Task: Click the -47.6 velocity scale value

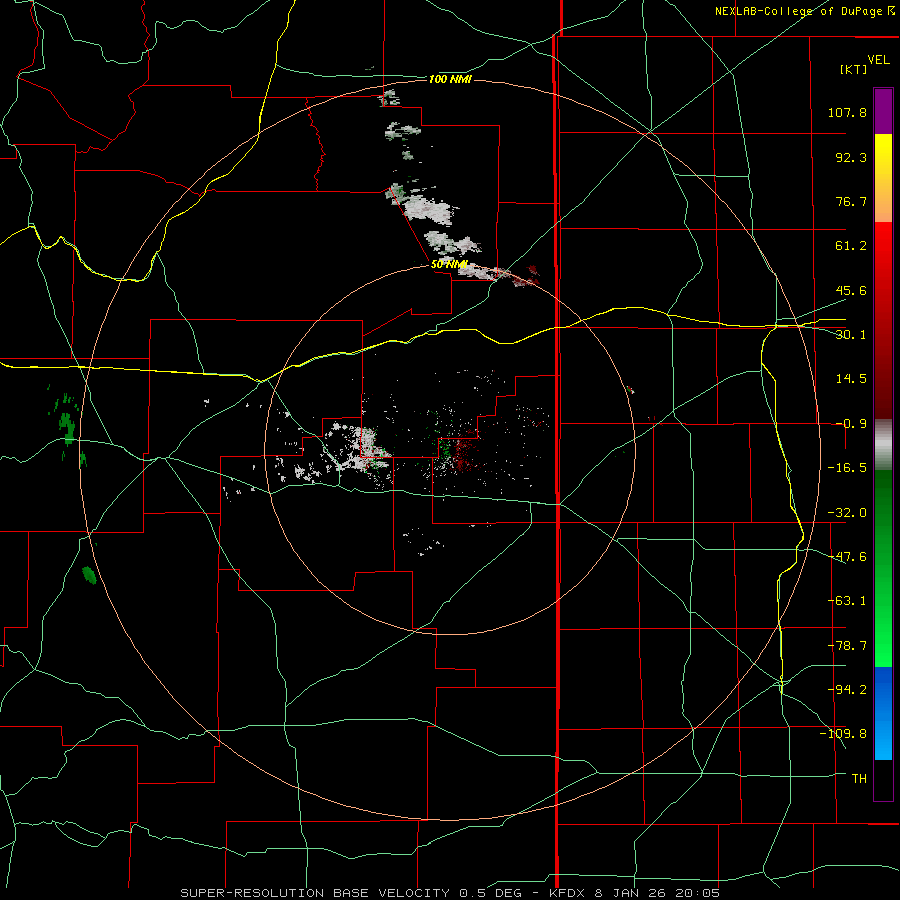Action: [x=847, y=557]
